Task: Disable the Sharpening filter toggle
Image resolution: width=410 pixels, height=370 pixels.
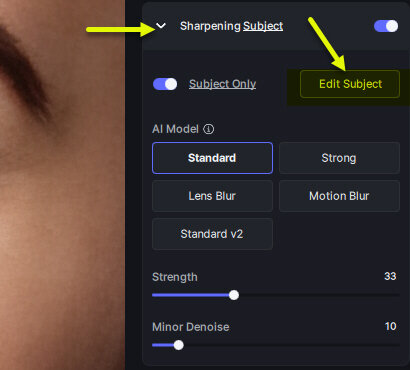Action: tap(386, 26)
